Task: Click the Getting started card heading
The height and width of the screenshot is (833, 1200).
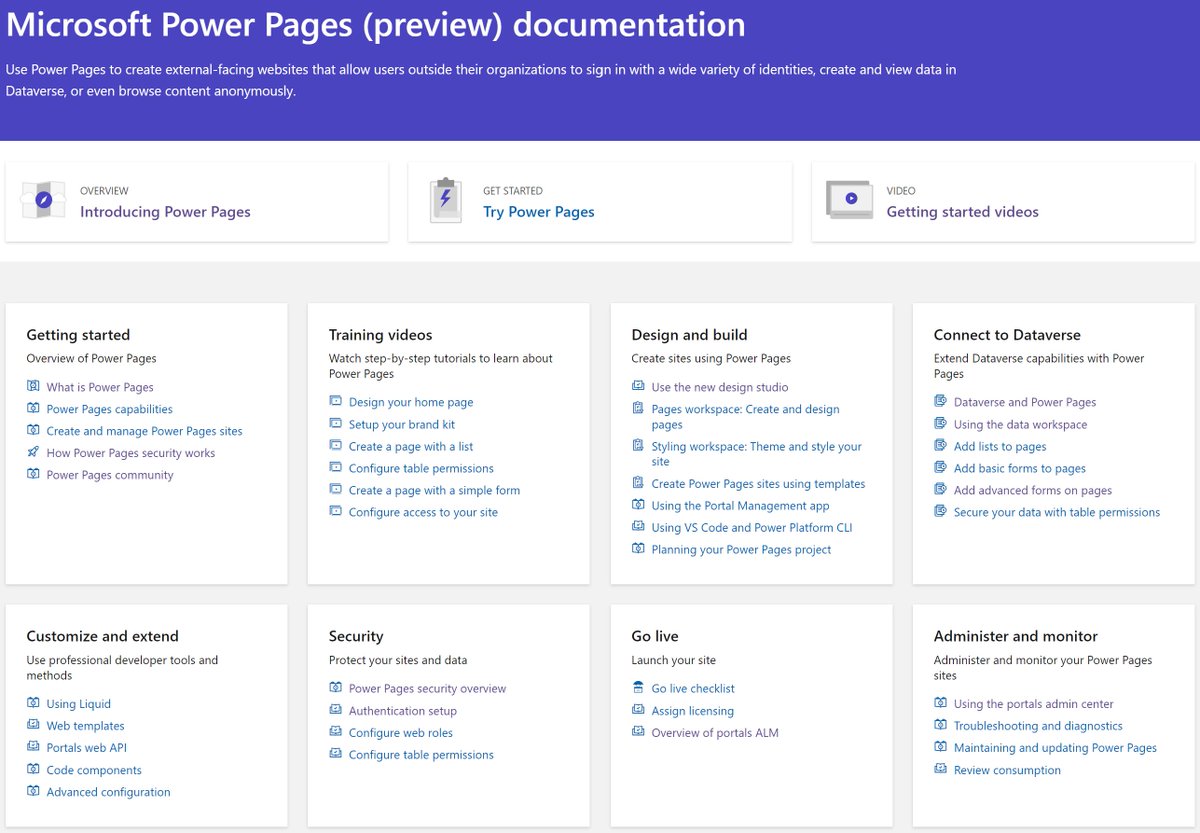Action: 78,335
